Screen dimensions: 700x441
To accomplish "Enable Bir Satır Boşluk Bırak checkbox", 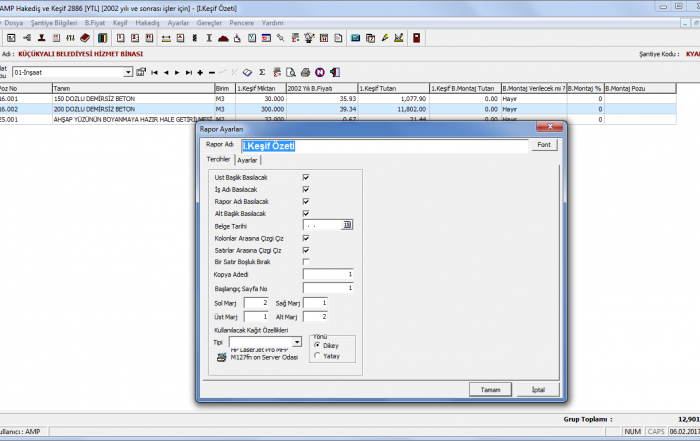I will (305, 261).
